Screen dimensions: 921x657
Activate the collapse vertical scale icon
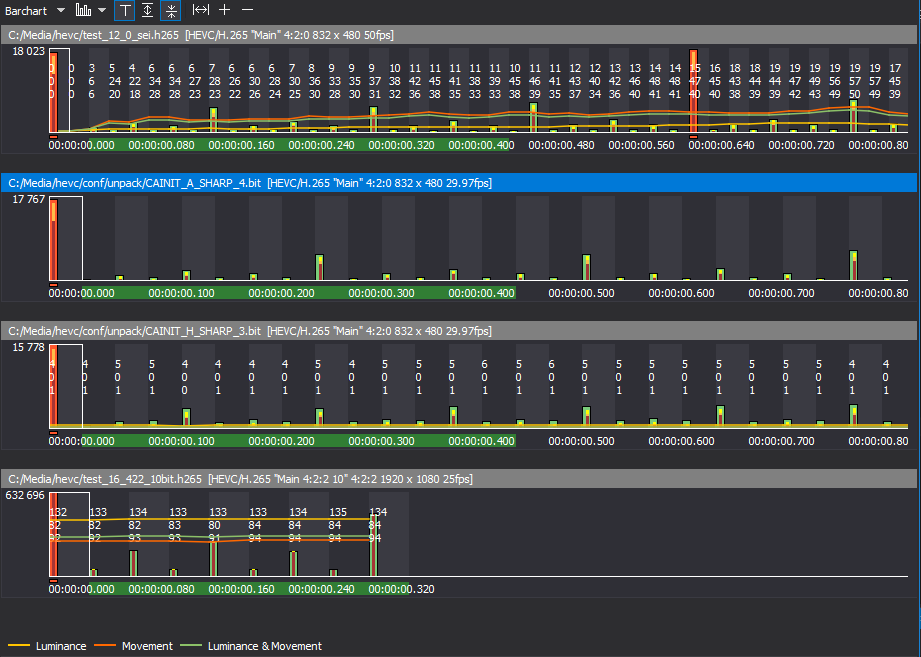pos(169,11)
